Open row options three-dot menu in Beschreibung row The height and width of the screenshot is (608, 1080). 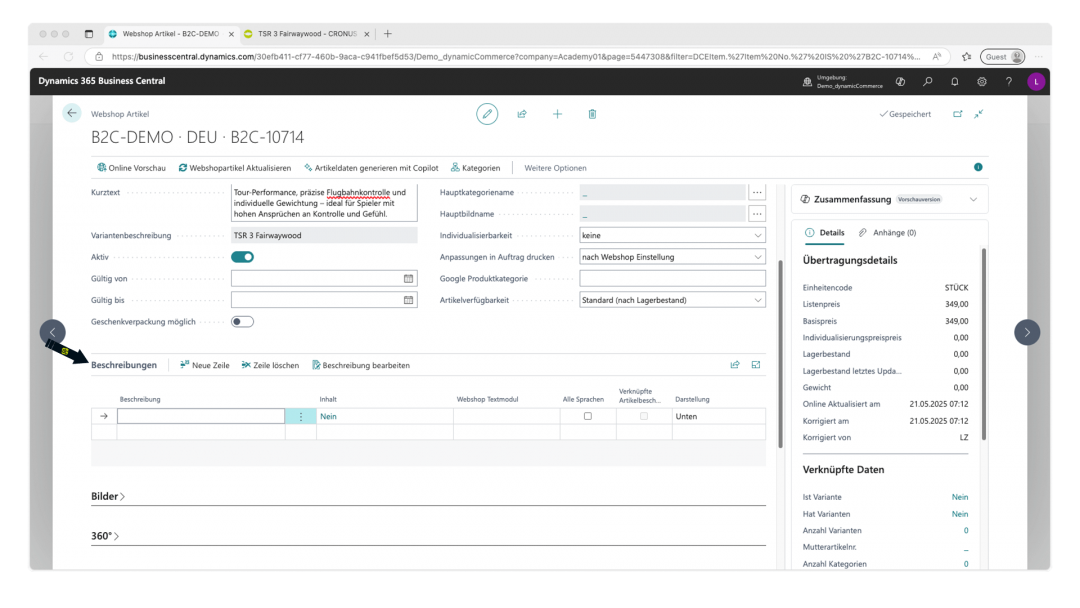300,417
